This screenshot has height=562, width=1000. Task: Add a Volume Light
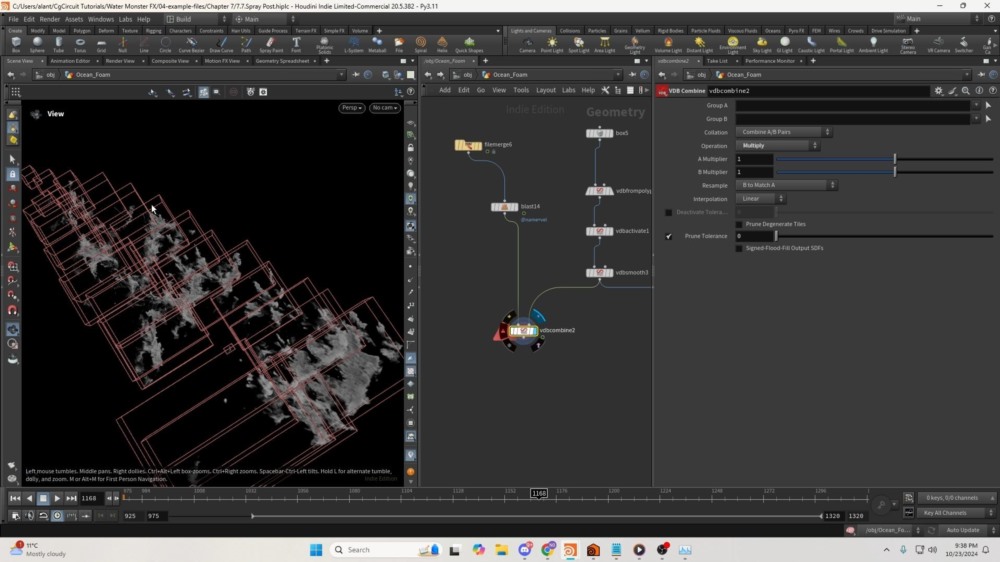point(668,44)
